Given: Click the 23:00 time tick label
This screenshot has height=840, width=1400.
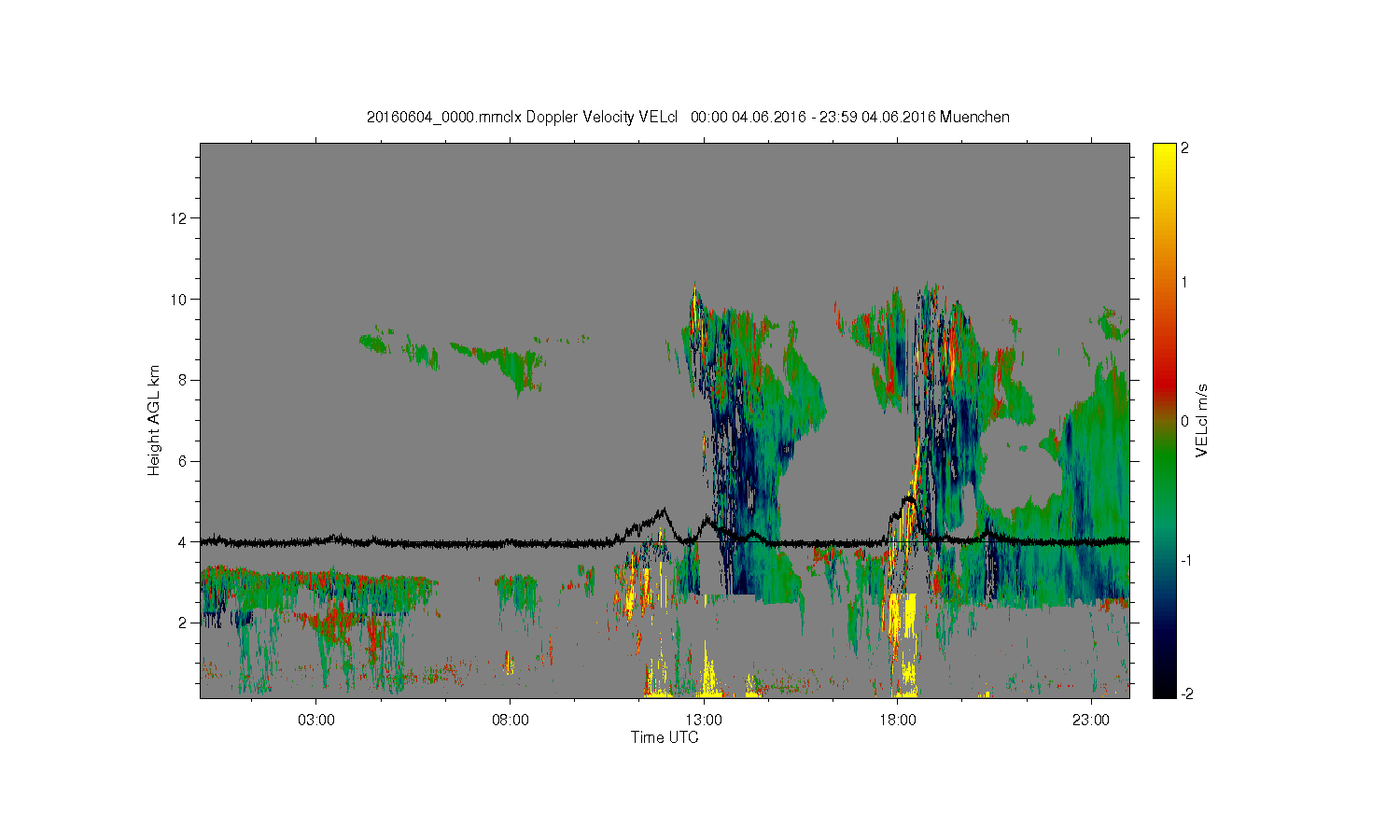Looking at the screenshot, I should (1091, 721).
